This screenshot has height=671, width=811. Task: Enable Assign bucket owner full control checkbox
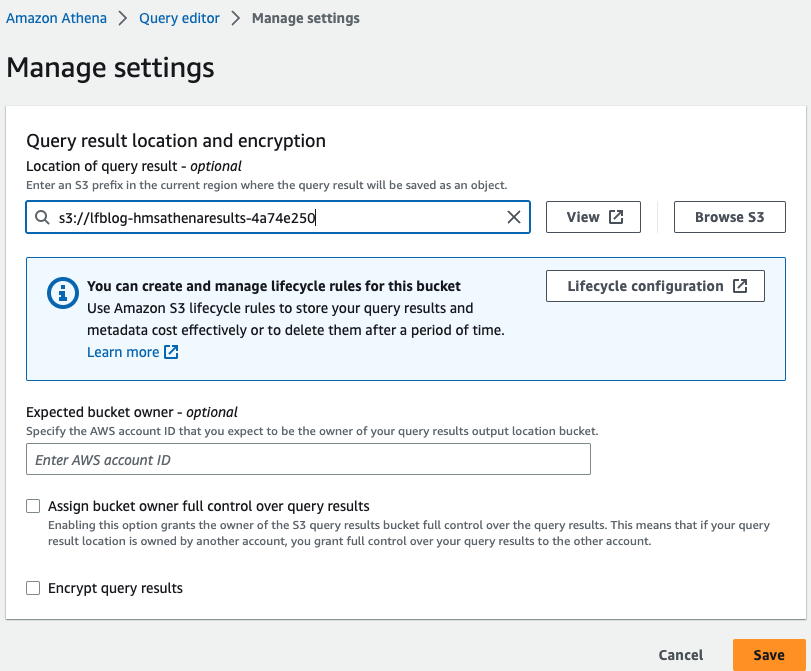[33, 506]
